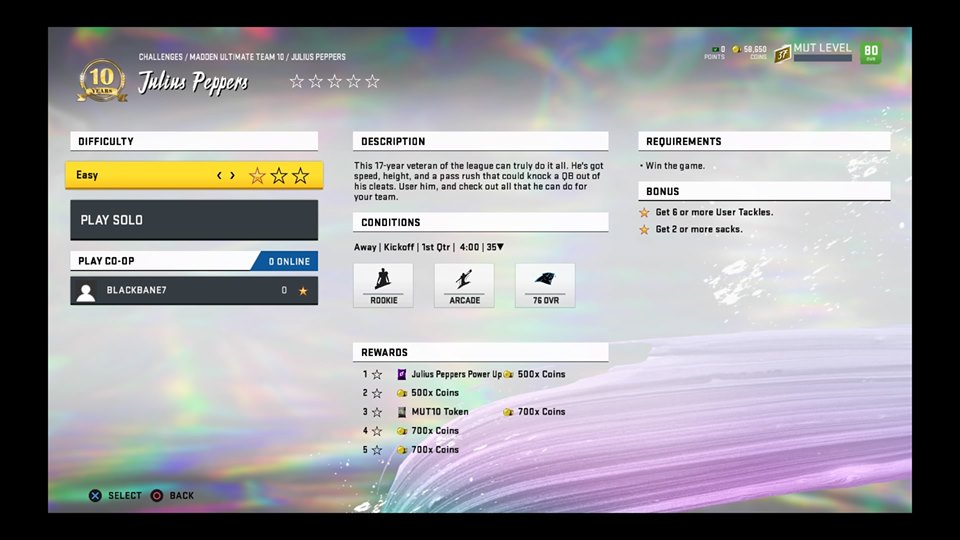Click the X Select controller button icon
The width and height of the screenshot is (960, 540).
(95, 495)
